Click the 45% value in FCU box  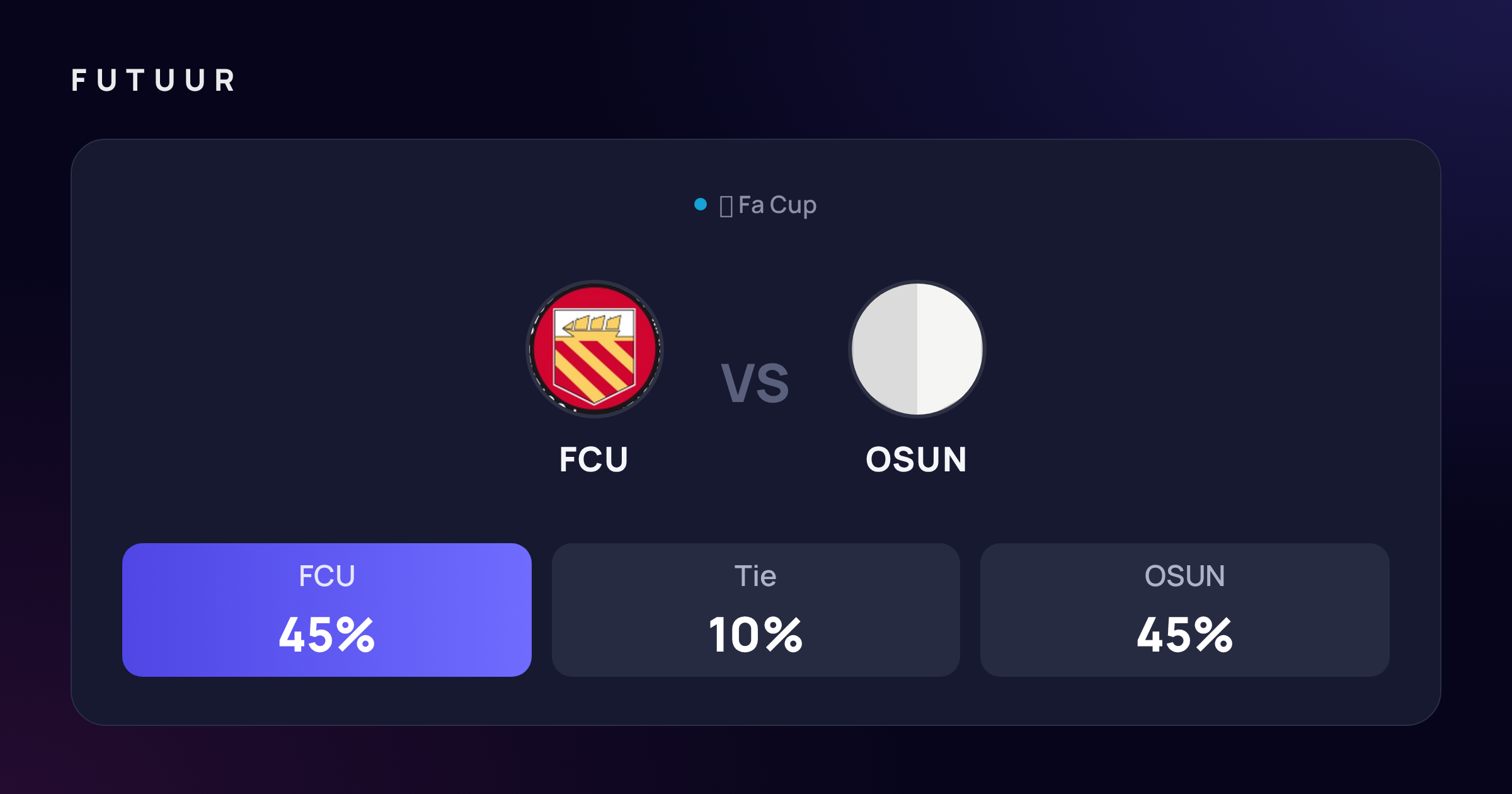click(x=327, y=635)
